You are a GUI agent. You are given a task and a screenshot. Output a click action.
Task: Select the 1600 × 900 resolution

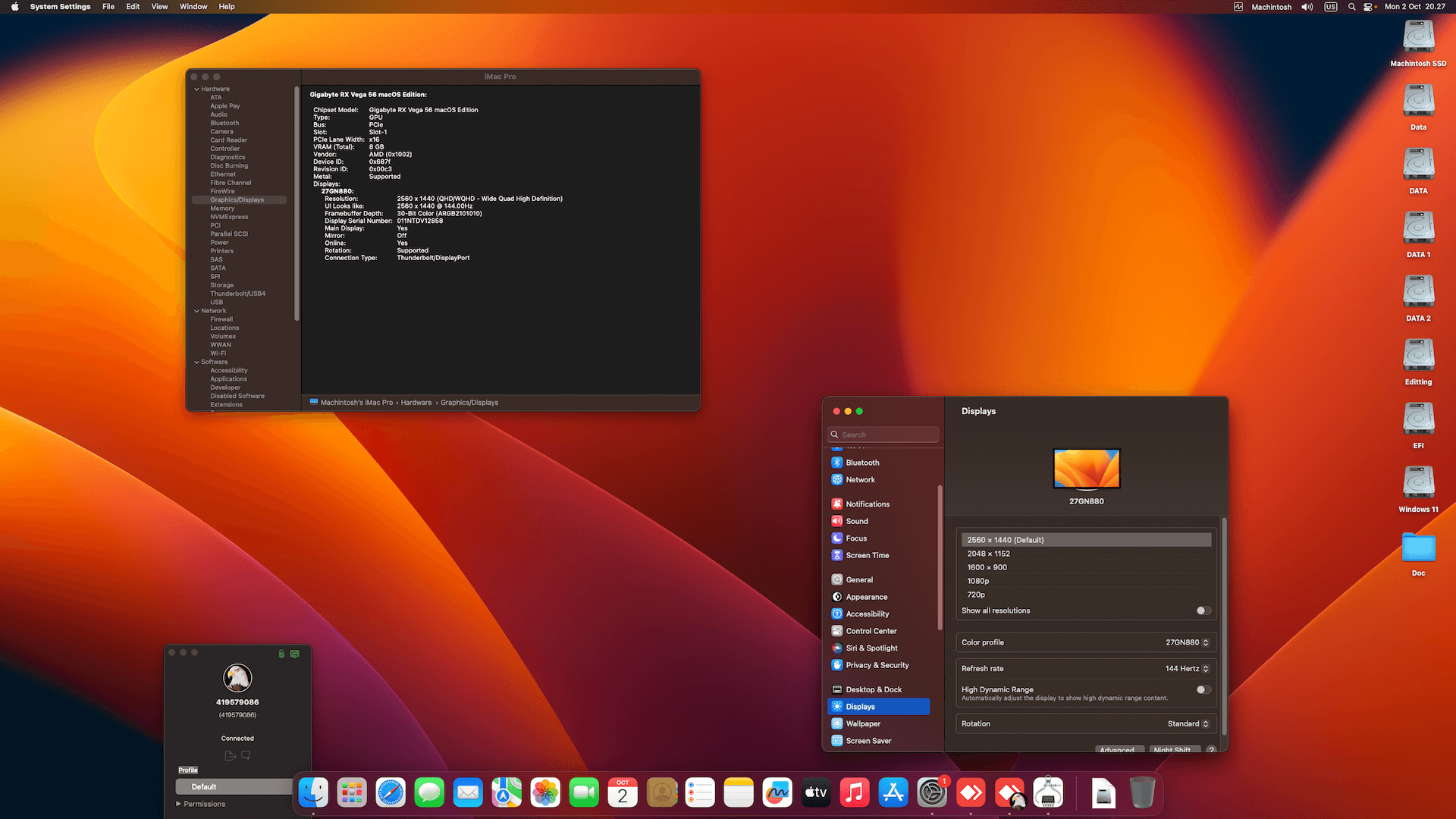(x=987, y=566)
